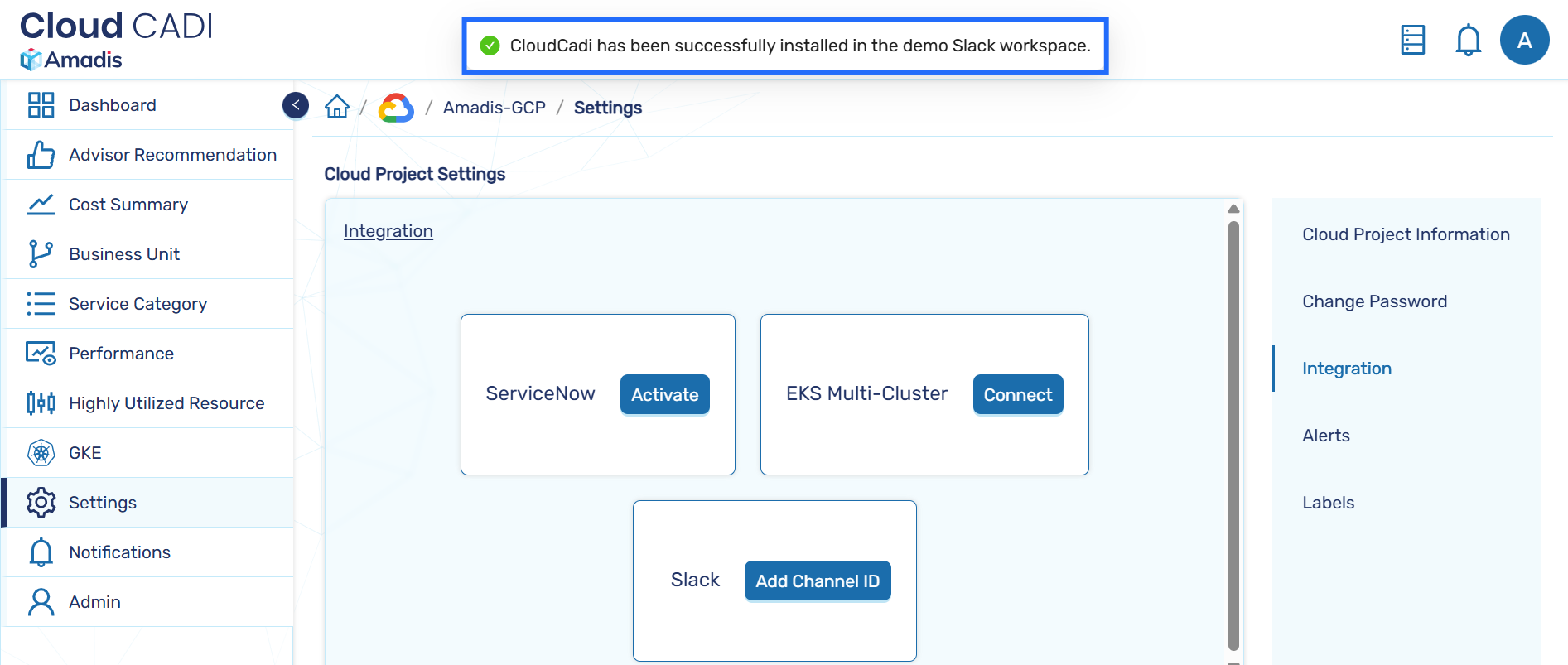Open the Change Password tab

coord(1374,301)
